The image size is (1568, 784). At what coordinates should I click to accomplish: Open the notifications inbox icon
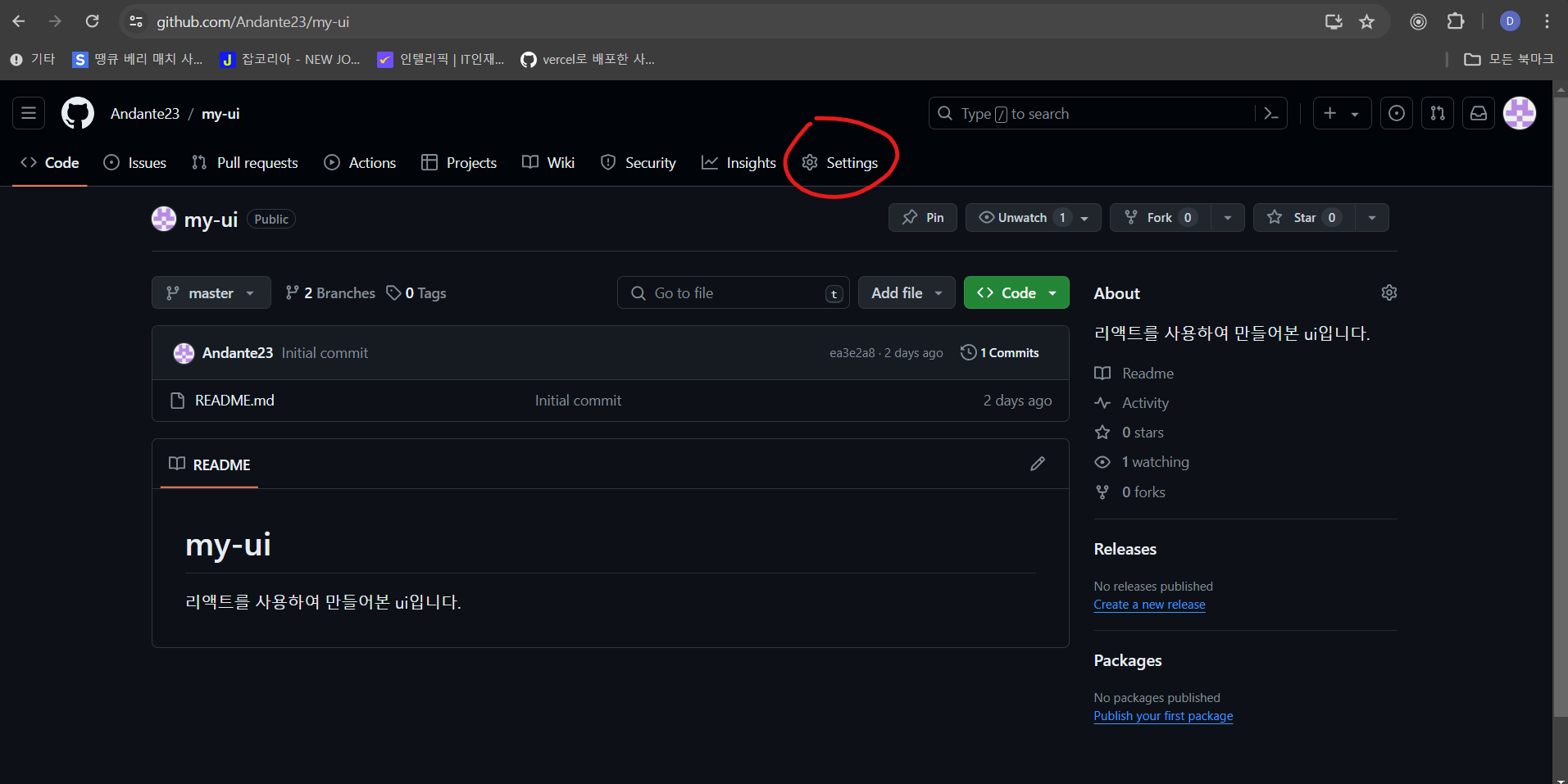pyautogui.click(x=1479, y=113)
